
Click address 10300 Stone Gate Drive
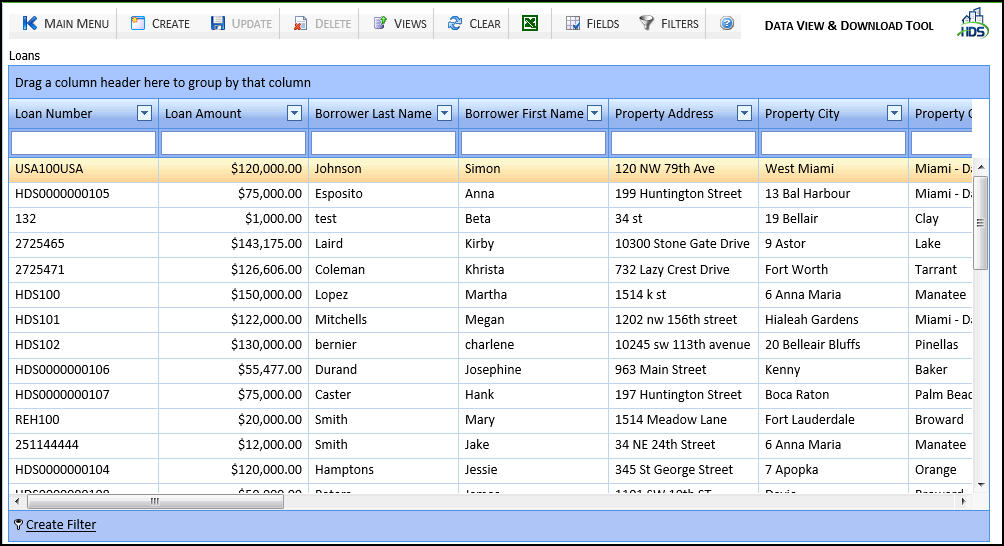click(x=683, y=244)
